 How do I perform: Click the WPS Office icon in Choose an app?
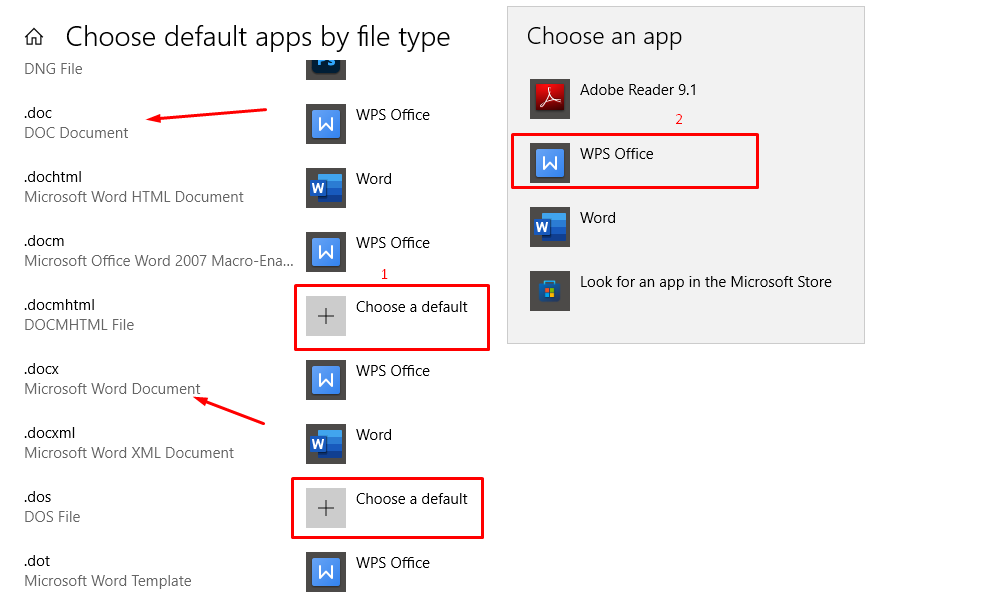[550, 163]
